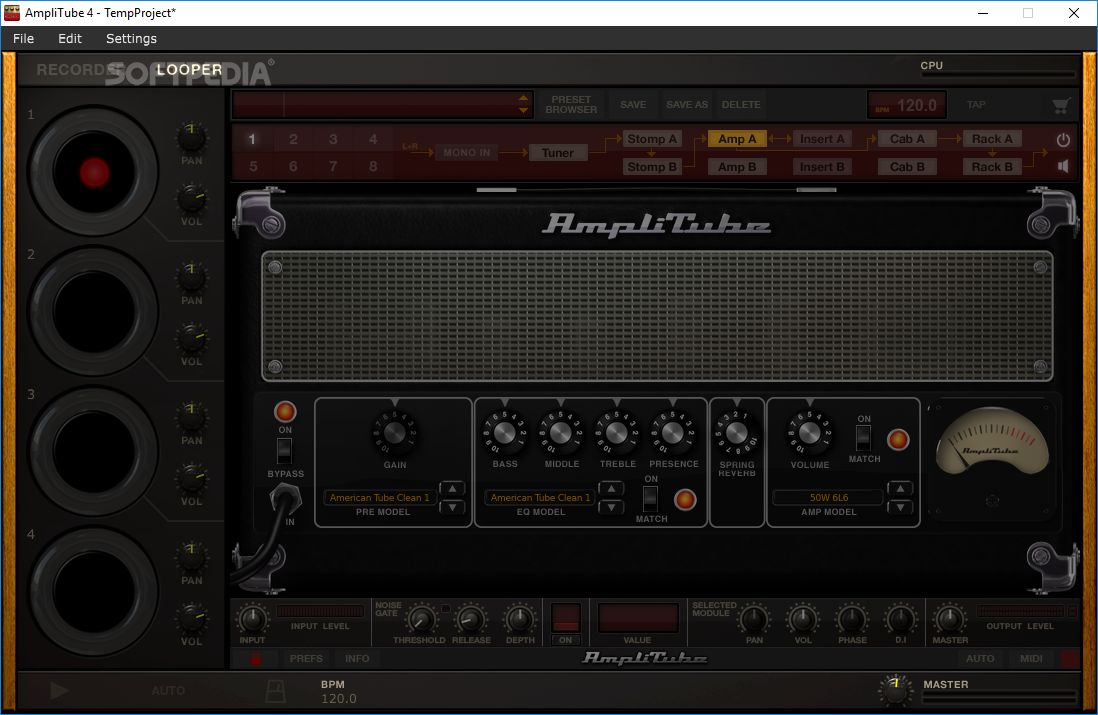Open the 50W 6L6 amp model selector
Screen dimensions: 1098x715
tap(828, 498)
